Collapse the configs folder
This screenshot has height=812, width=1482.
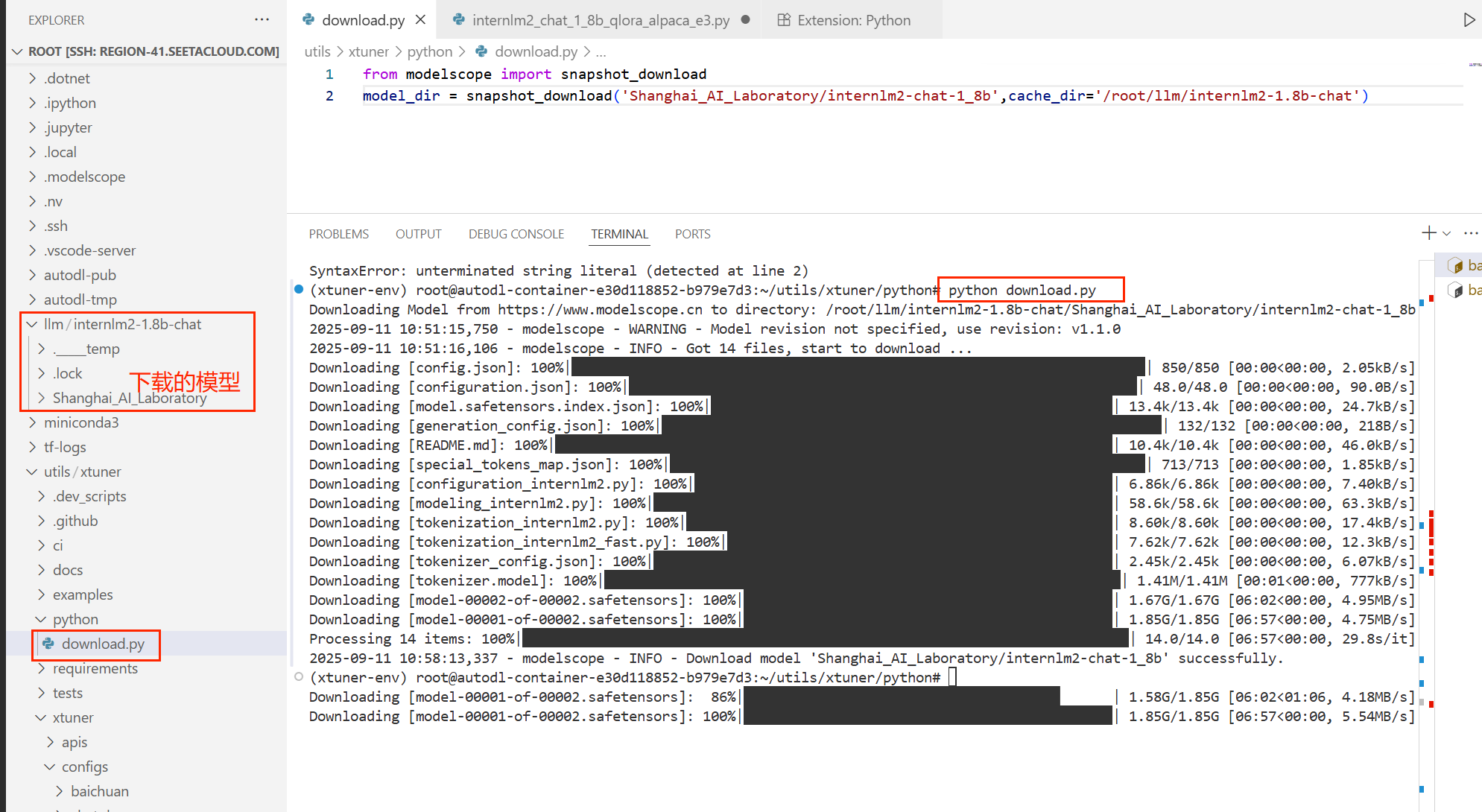pyautogui.click(x=146, y=767)
